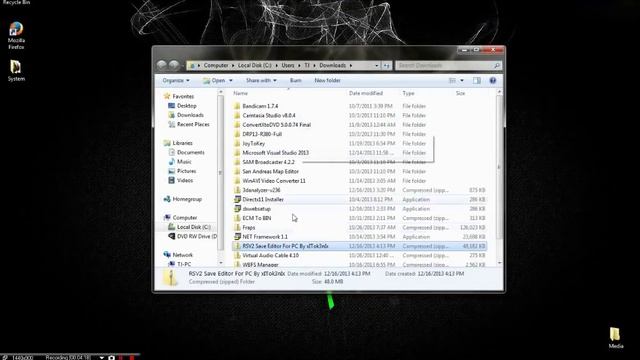640x360 pixels.
Task: Show the preview pane
Action: click(477, 80)
